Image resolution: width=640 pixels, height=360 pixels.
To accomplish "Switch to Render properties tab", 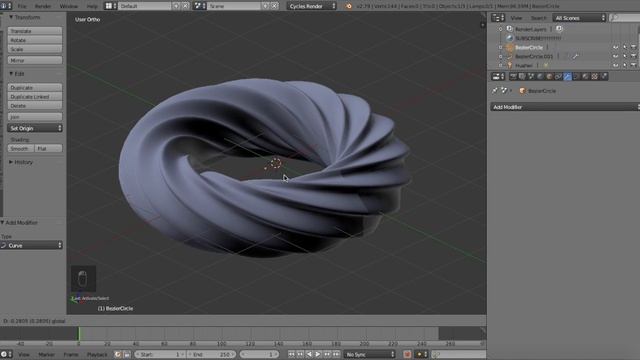I will (x=513, y=76).
